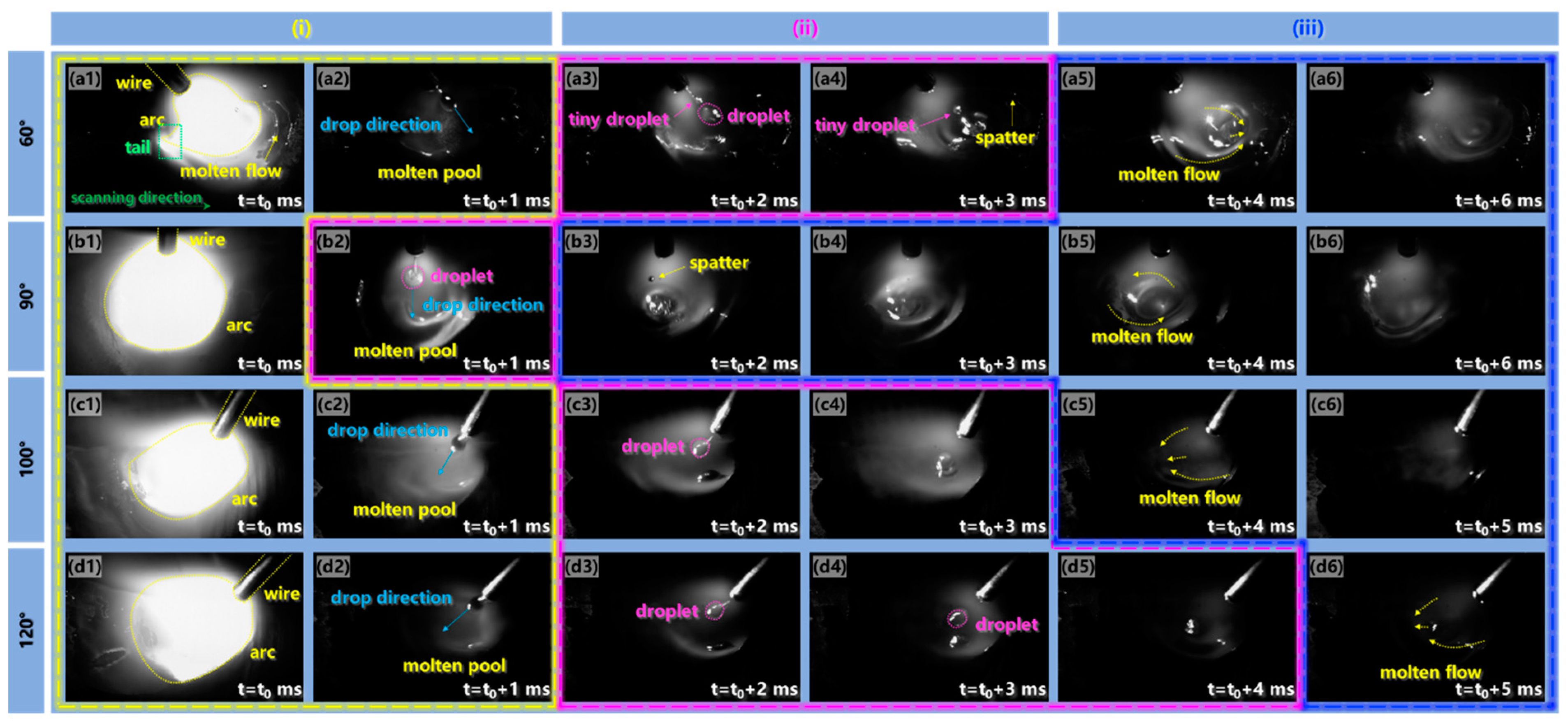Click the 60° row label
The height and width of the screenshot is (723, 1568).
(26, 133)
